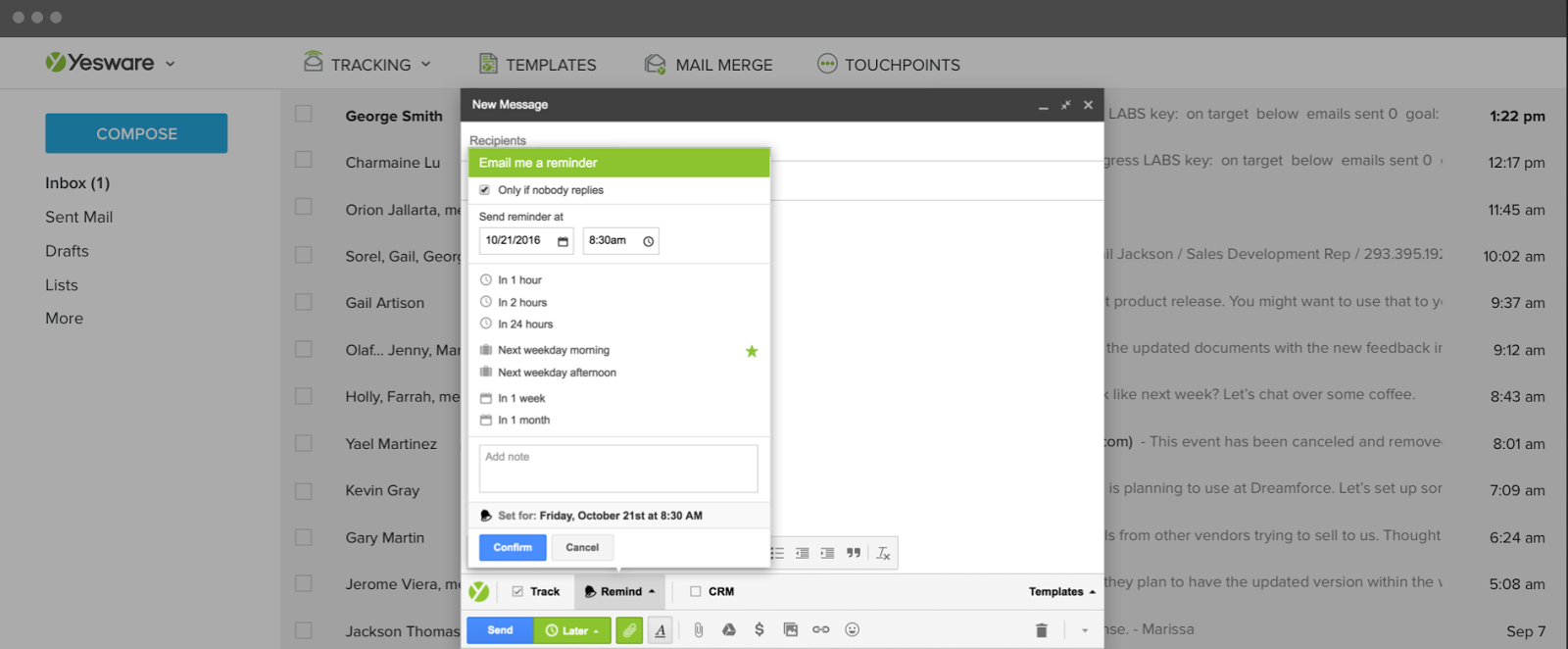This screenshot has width=1568, height=649.
Task: Confirm the email reminder
Action: 513,547
